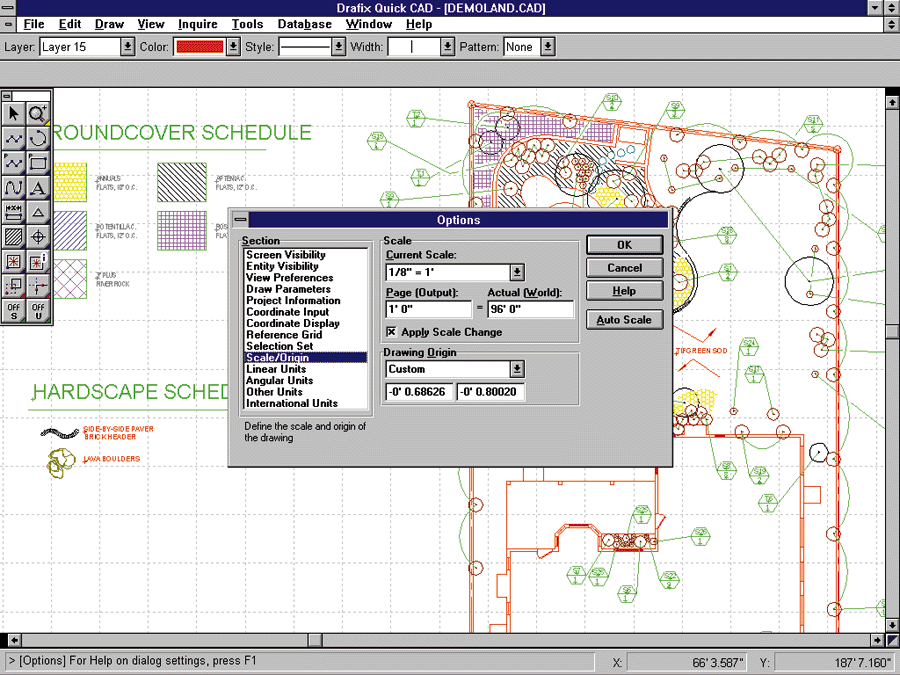Open the Layer 15 dropdown list

coord(128,47)
